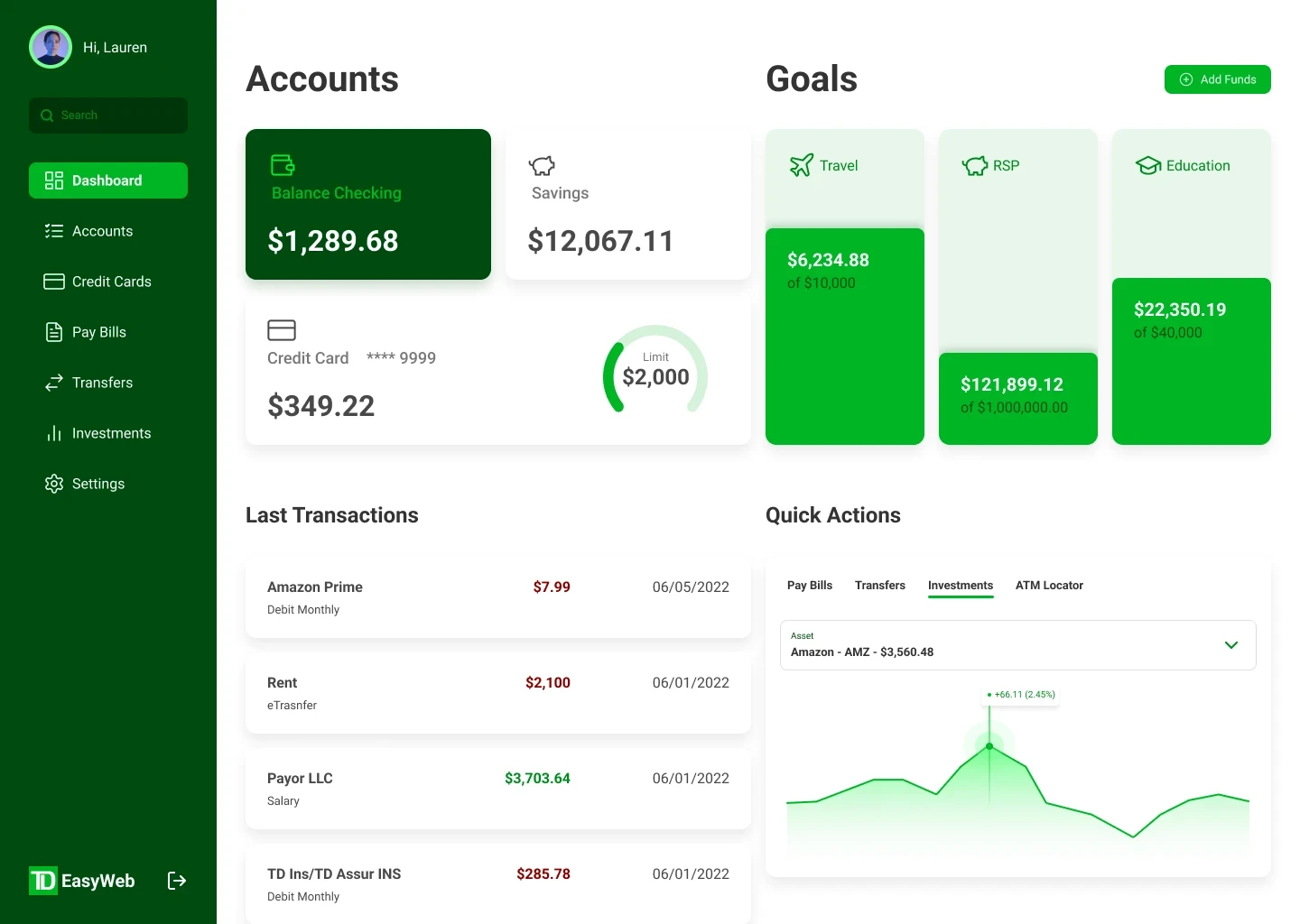Open the Amazon Prime transaction row

[x=498, y=597]
